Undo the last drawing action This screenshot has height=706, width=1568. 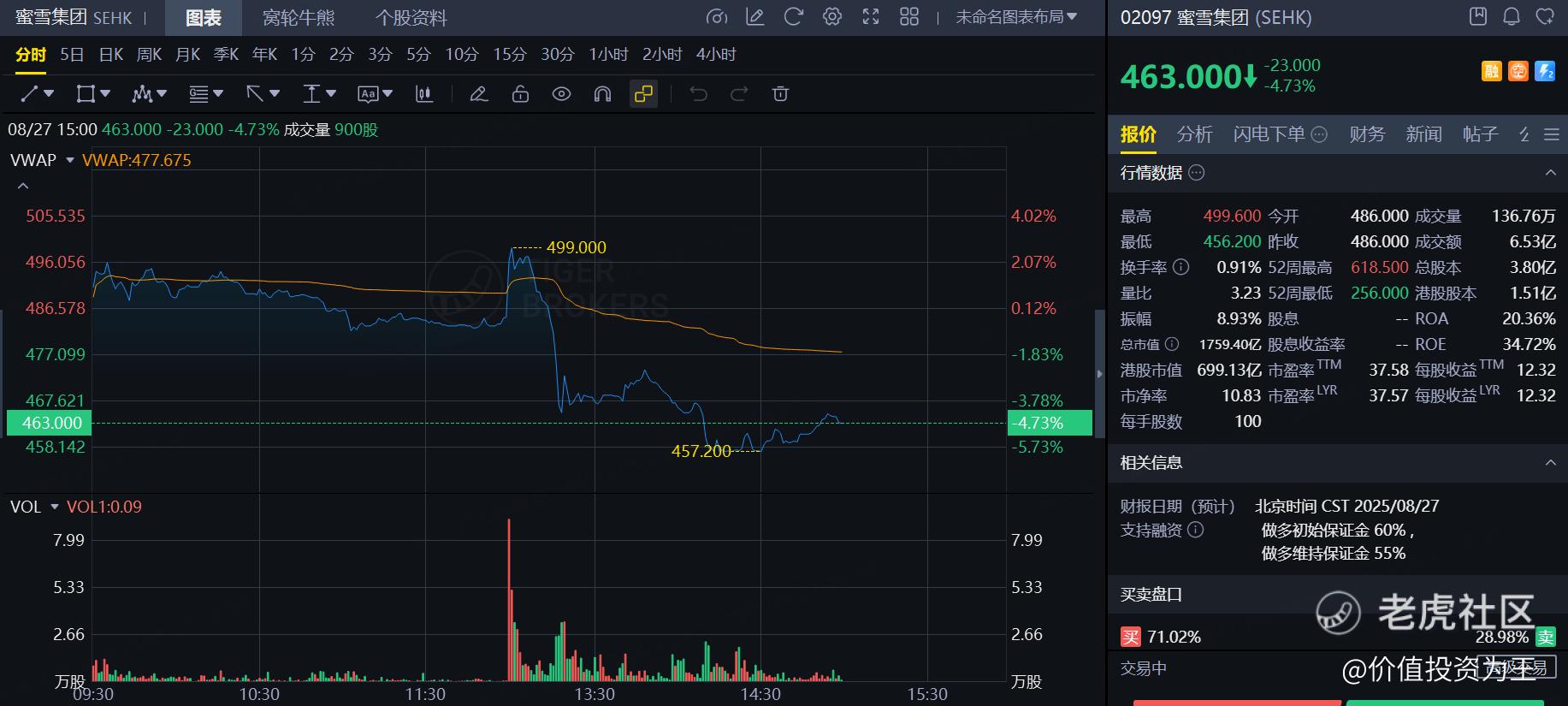[698, 94]
